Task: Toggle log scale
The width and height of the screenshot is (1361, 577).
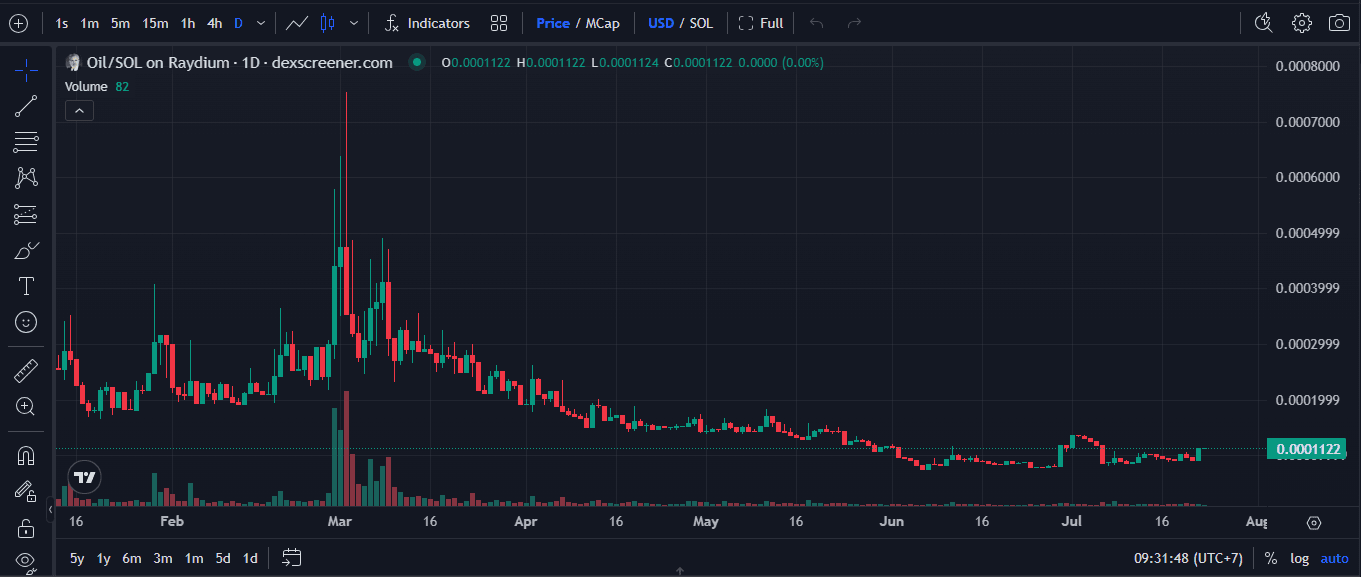Action: coord(1299,558)
